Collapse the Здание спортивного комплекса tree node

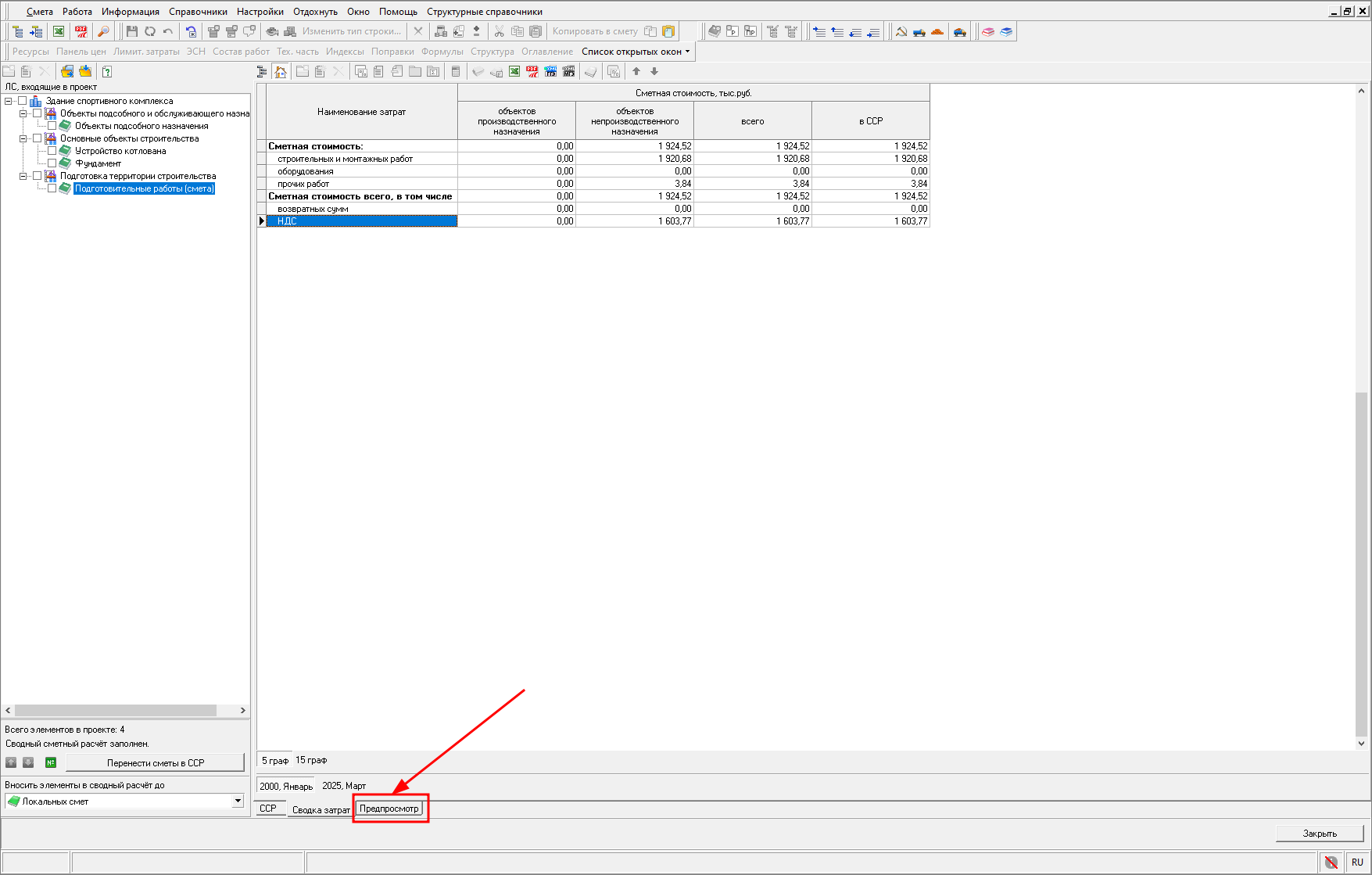click(x=8, y=101)
